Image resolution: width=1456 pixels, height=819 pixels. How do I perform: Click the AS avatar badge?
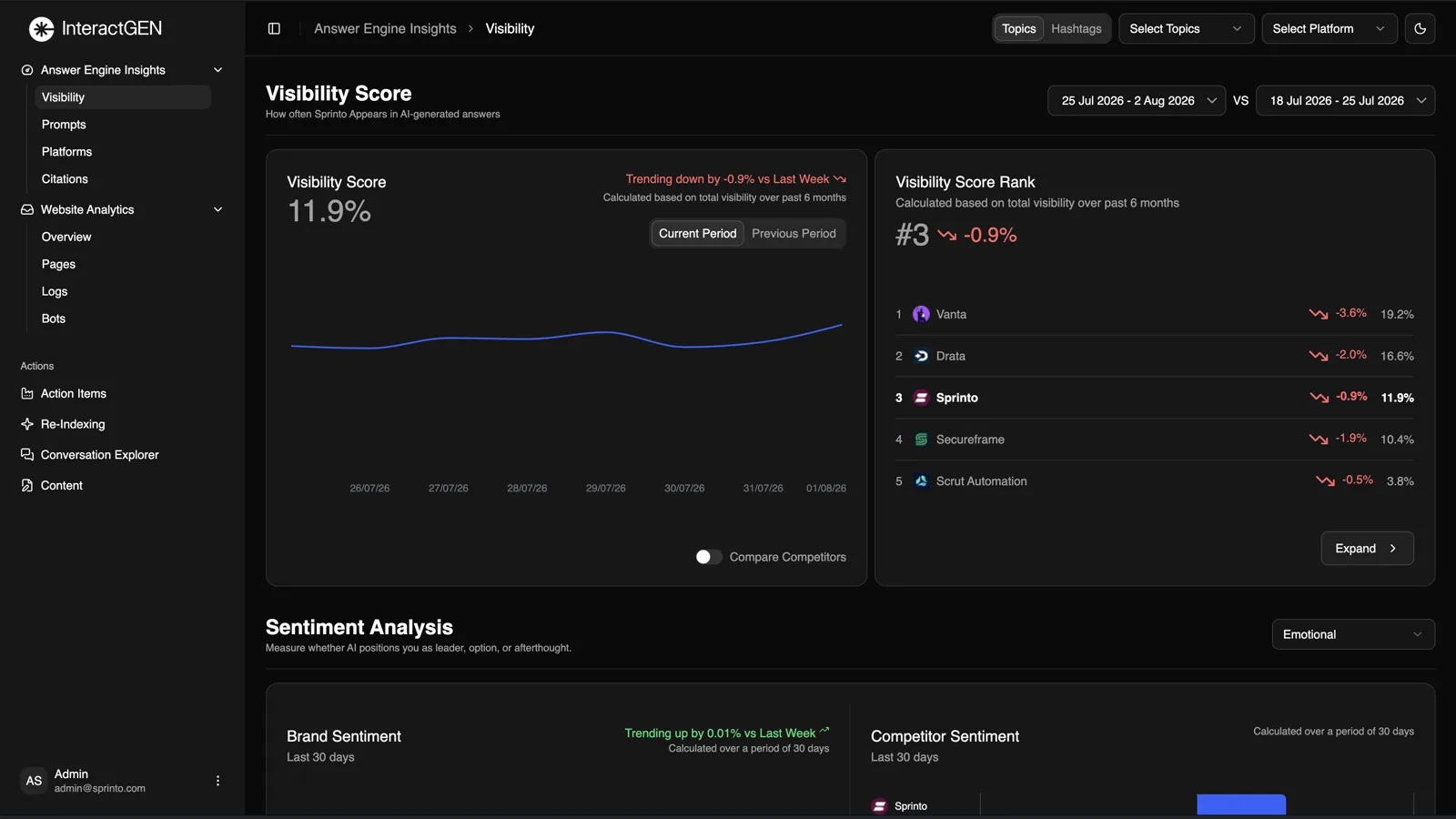tap(34, 781)
